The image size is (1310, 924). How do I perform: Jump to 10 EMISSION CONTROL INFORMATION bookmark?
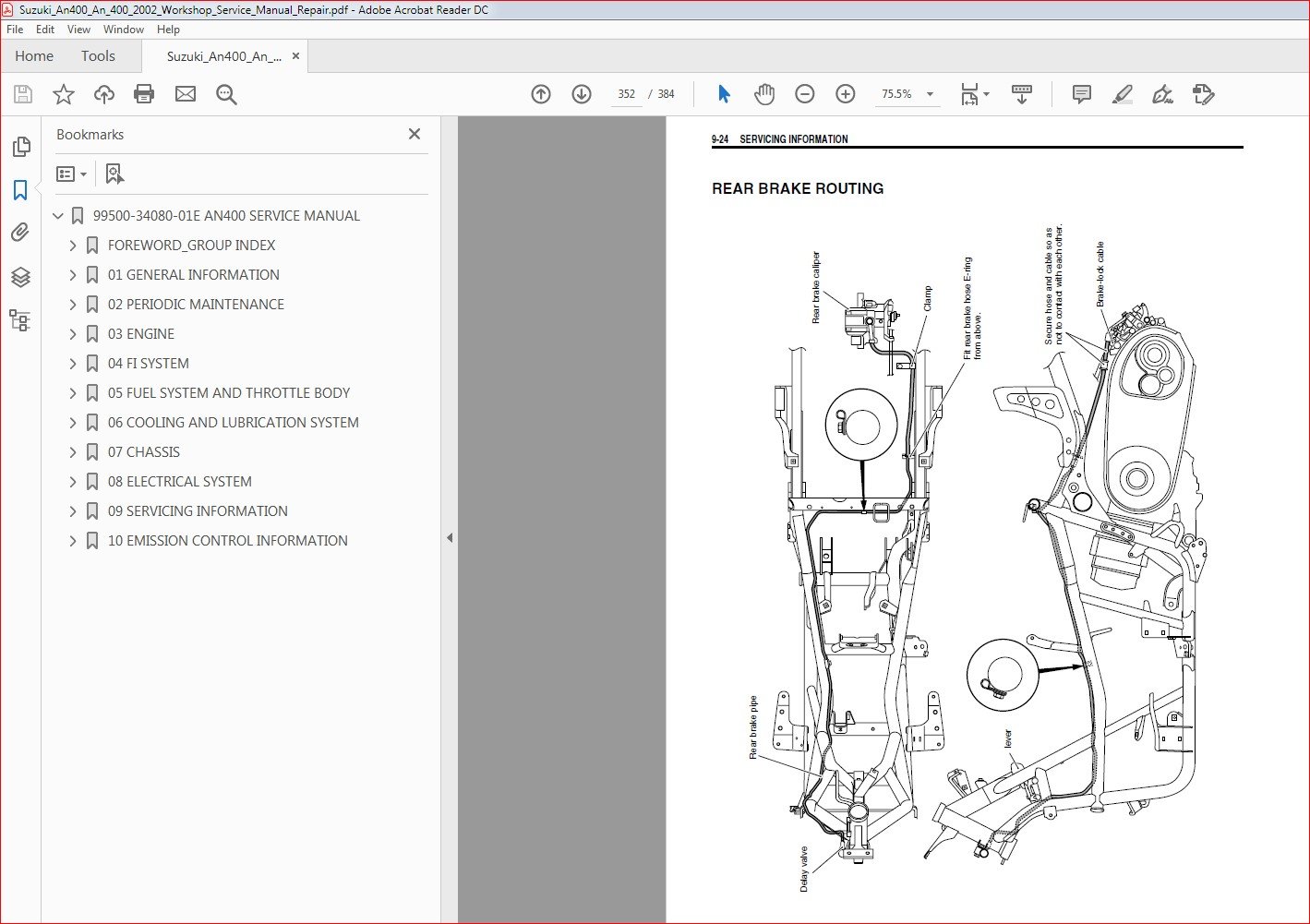point(228,541)
